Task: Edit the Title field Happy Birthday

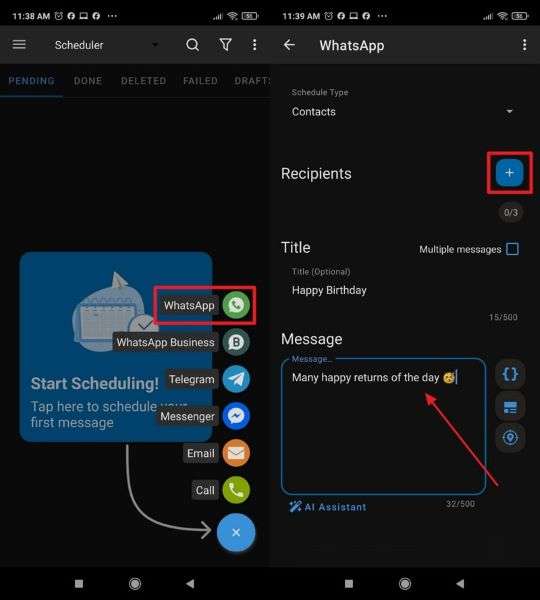Action: coord(400,290)
